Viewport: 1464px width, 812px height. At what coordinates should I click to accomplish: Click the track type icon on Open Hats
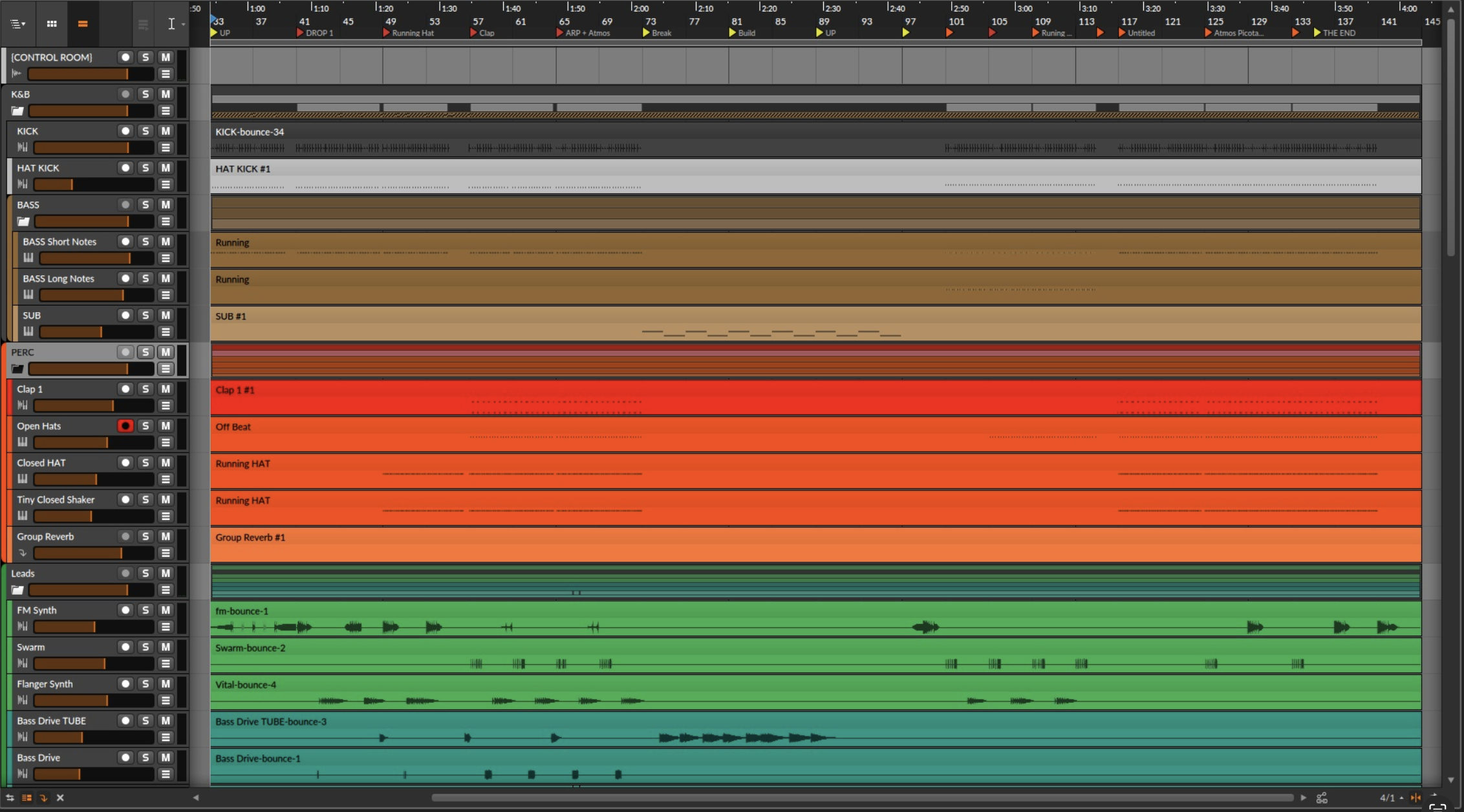pyautogui.click(x=23, y=442)
